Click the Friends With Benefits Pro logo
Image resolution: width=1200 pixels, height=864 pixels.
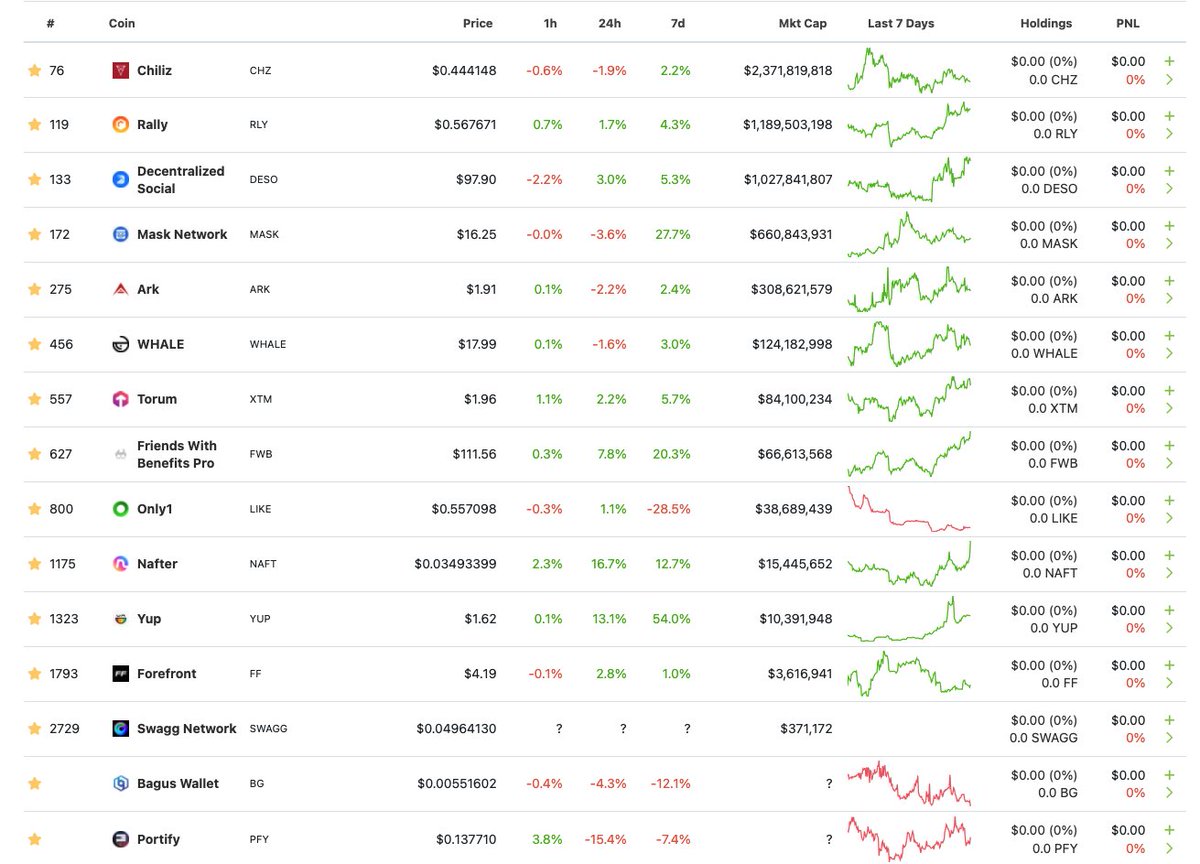pos(120,454)
